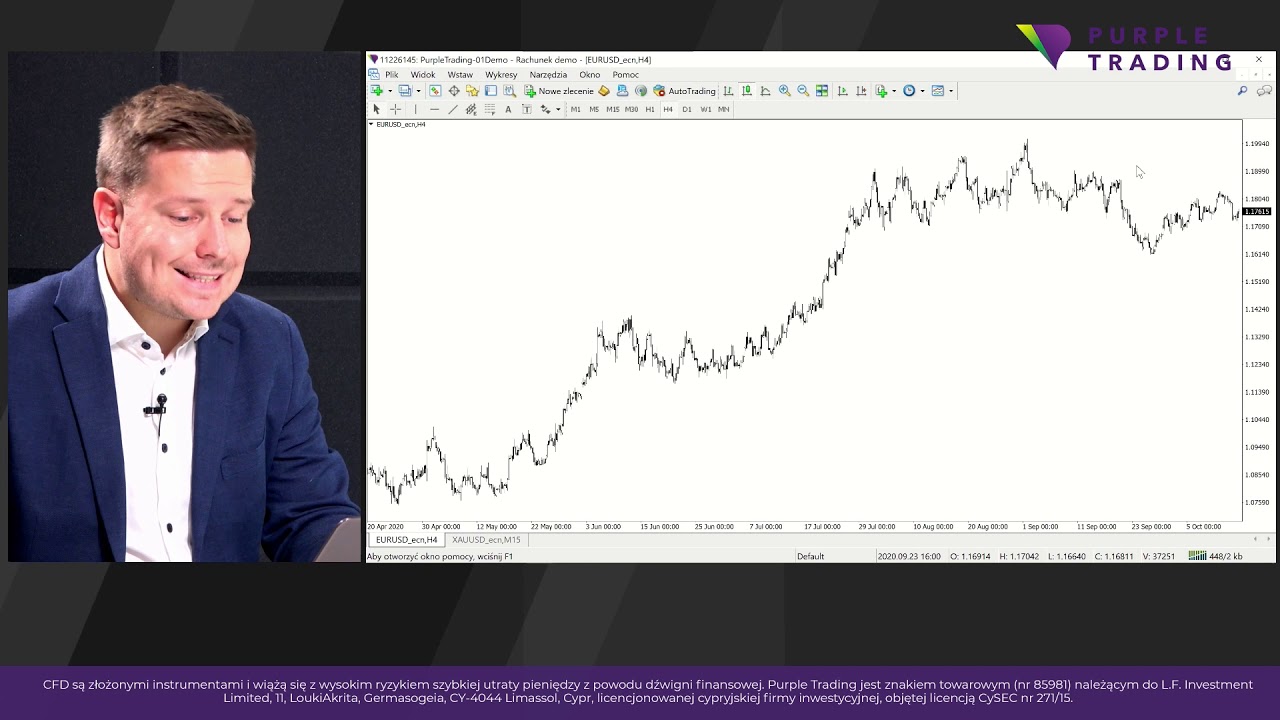Switch to line chart display
The height and width of the screenshot is (720, 1280).
(765, 91)
